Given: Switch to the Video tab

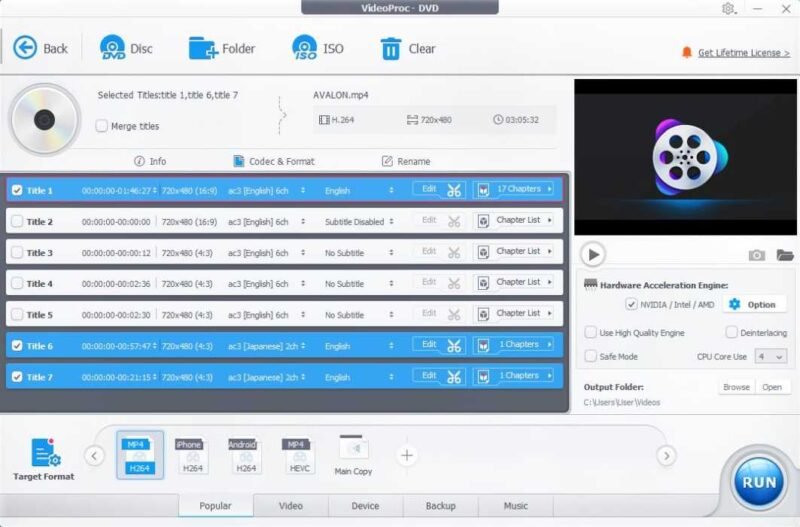Looking at the screenshot, I should [x=291, y=506].
